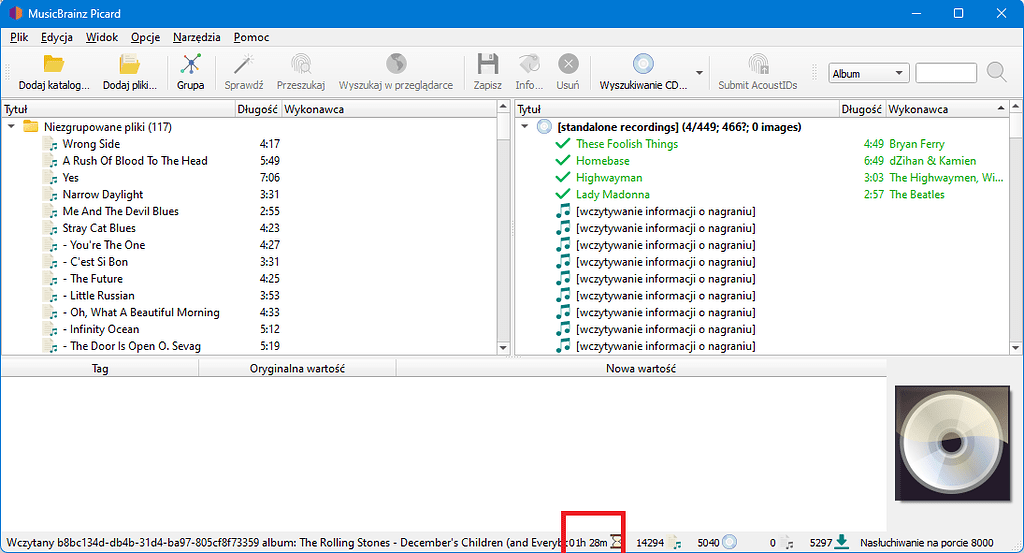The height and width of the screenshot is (553, 1024).
Task: Click the albums count disc icon showing 5040
Action: click(x=729, y=542)
